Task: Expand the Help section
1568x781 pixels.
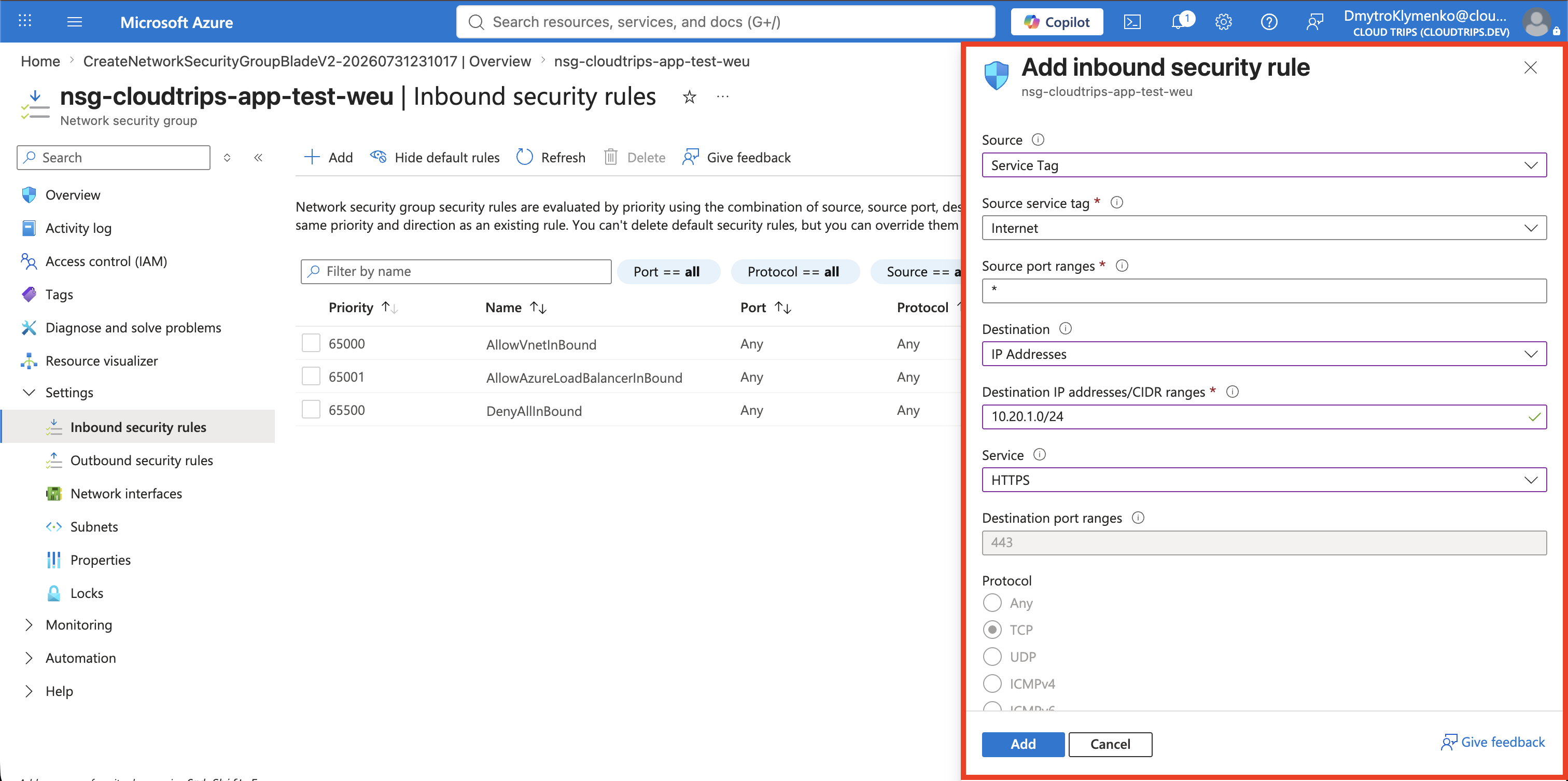Action: point(29,691)
